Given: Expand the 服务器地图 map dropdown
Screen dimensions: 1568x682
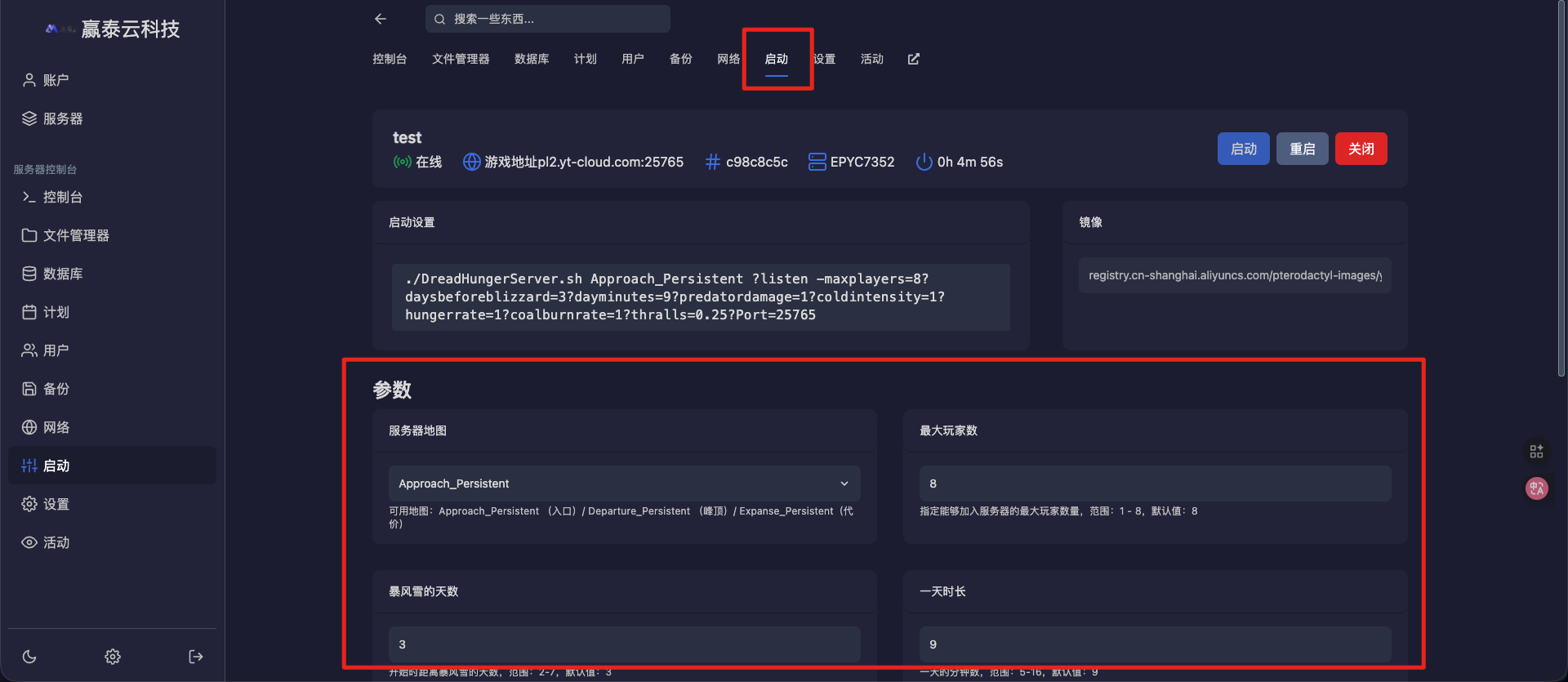Looking at the screenshot, I should 624,484.
